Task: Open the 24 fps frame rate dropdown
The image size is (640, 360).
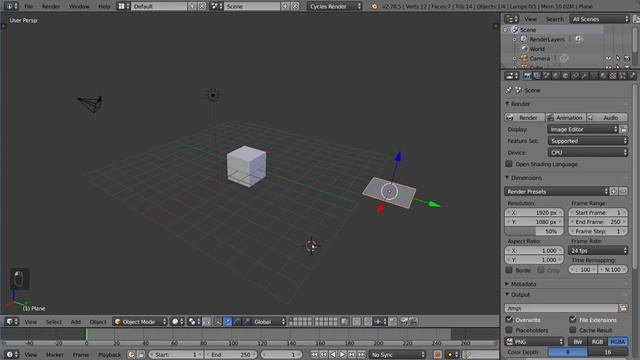Action: click(598, 251)
